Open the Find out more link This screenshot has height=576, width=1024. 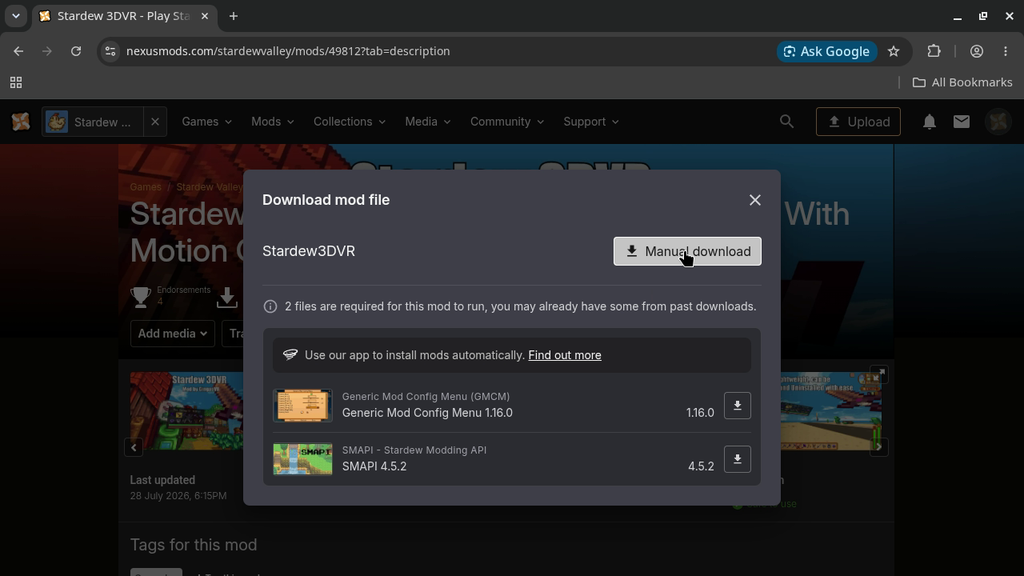(565, 355)
